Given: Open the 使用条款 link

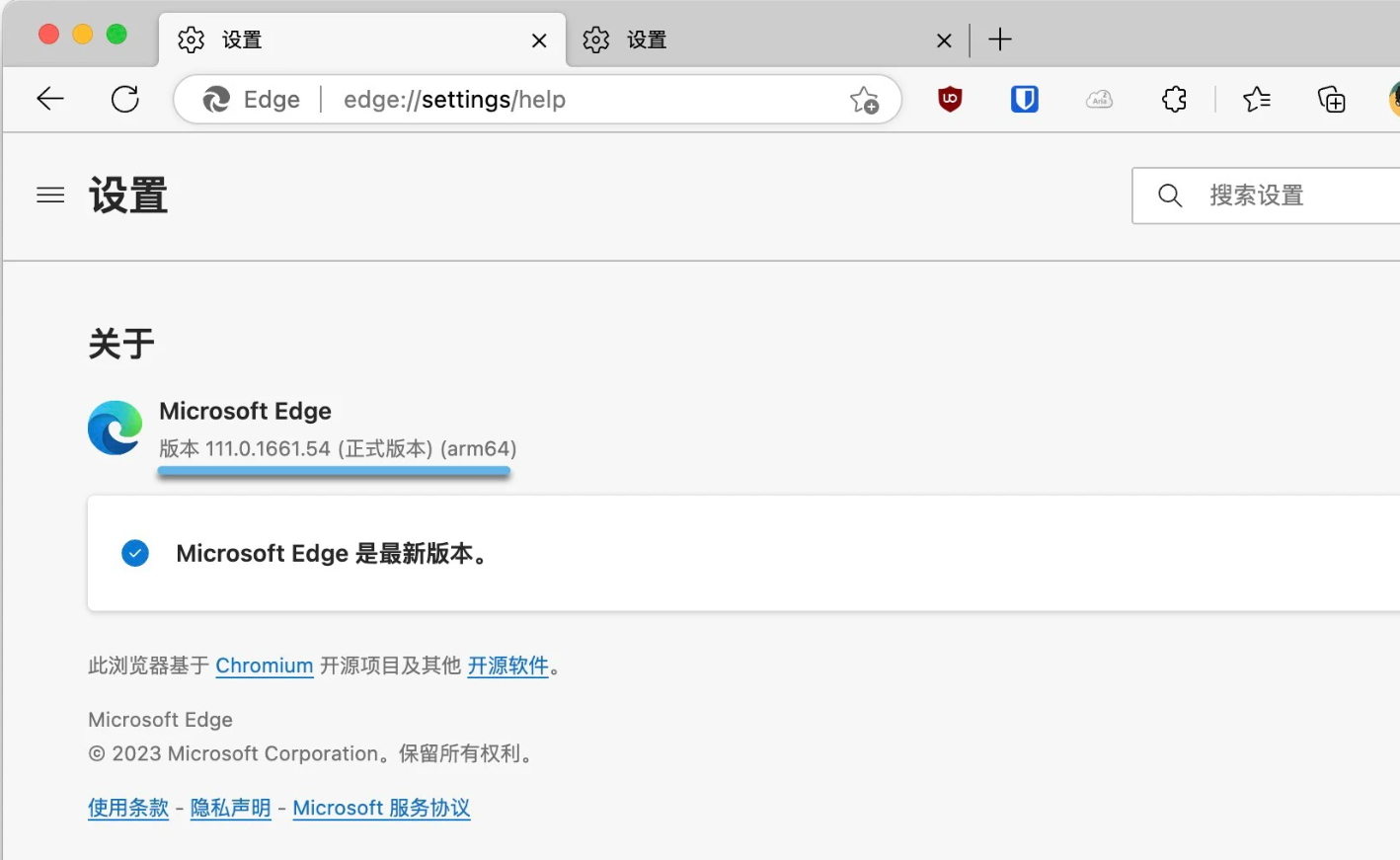Looking at the screenshot, I should (128, 808).
